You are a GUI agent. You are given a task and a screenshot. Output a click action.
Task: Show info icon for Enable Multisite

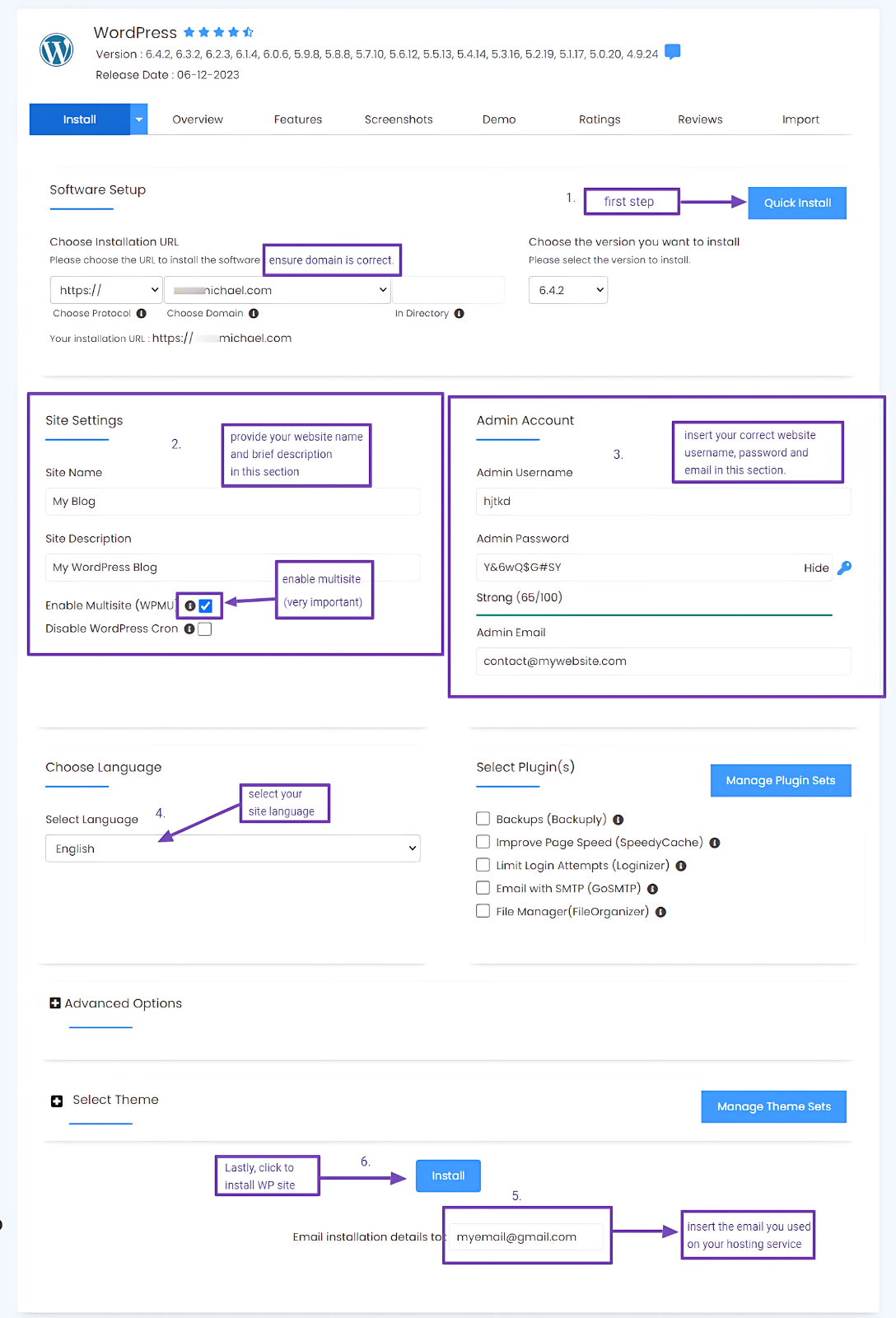coord(190,605)
